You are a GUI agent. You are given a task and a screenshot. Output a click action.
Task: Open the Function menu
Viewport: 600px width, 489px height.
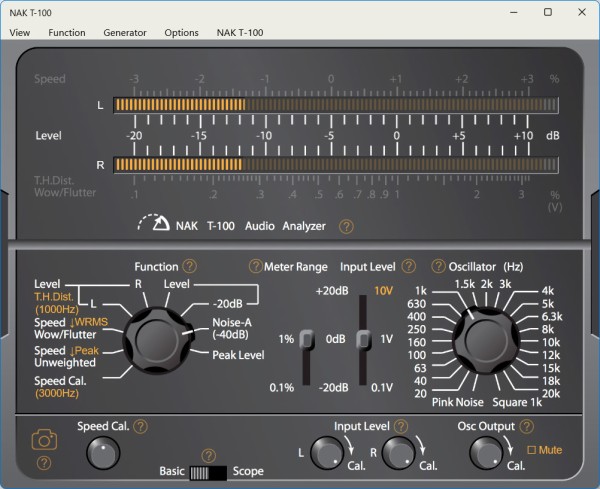[67, 33]
